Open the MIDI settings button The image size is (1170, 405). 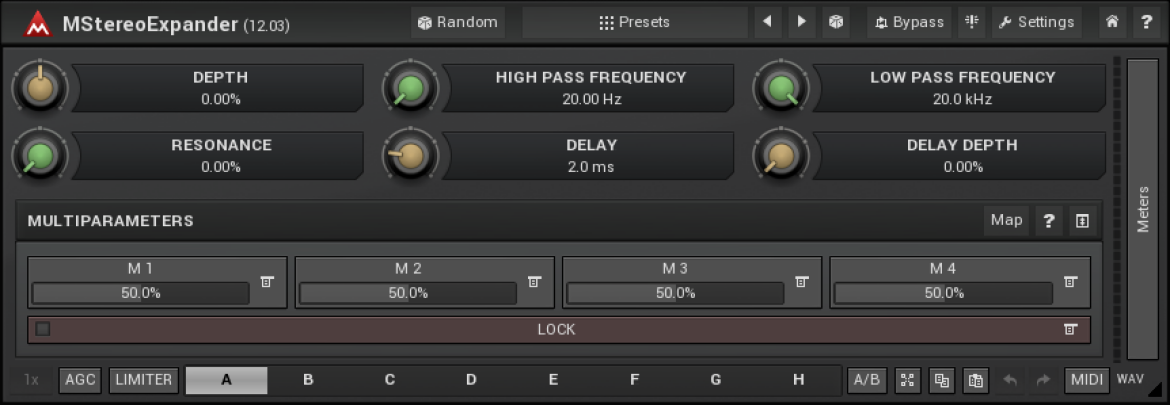(x=1086, y=380)
